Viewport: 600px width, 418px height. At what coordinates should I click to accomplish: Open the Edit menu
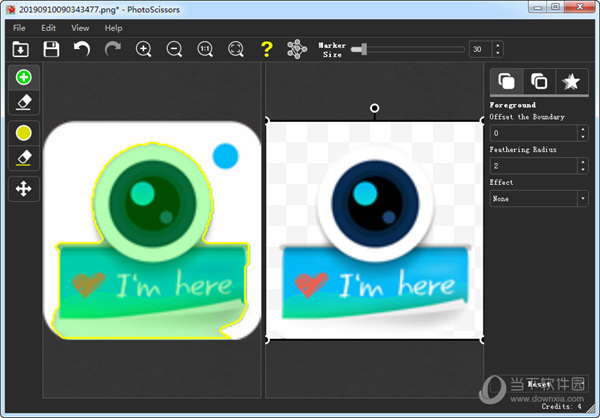pos(49,28)
